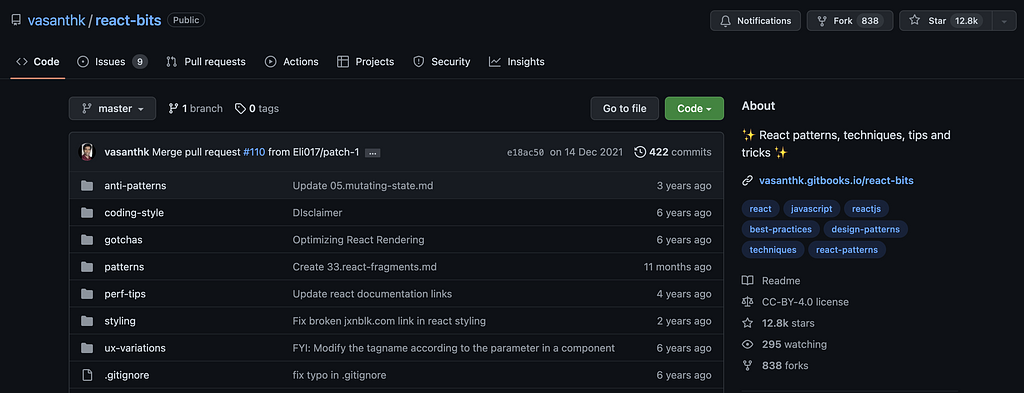Select the techniques topic tag
The image size is (1024, 393).
773,249
